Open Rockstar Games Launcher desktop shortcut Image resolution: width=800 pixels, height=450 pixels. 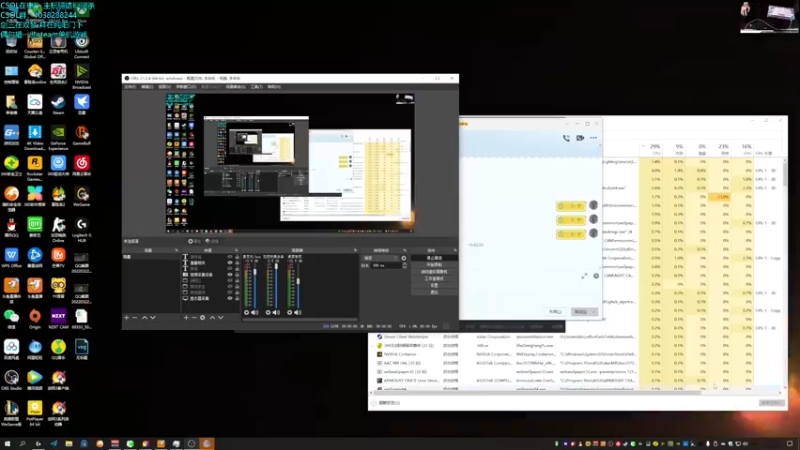click(35, 169)
